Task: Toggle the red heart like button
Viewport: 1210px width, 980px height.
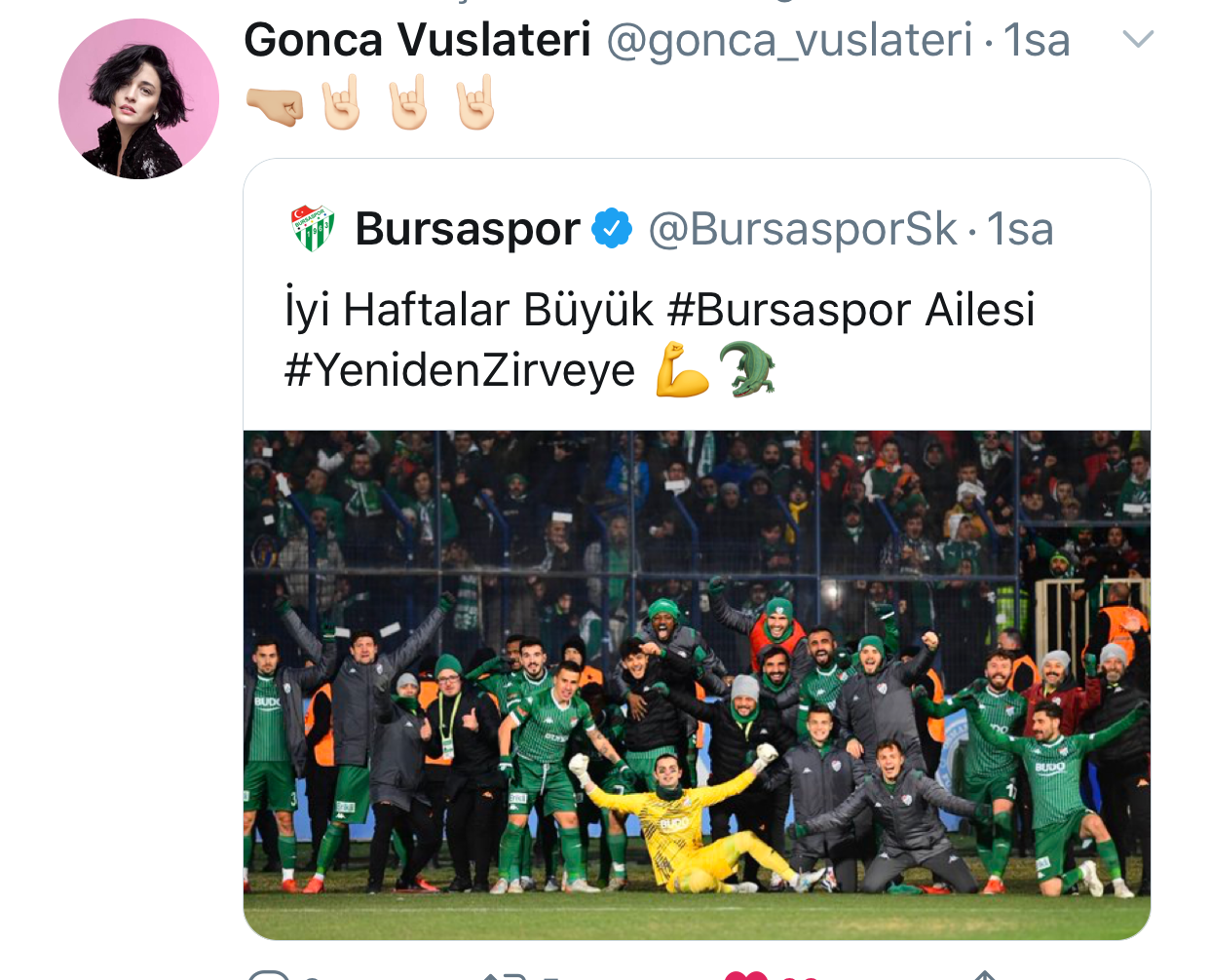Action: click(x=747, y=975)
